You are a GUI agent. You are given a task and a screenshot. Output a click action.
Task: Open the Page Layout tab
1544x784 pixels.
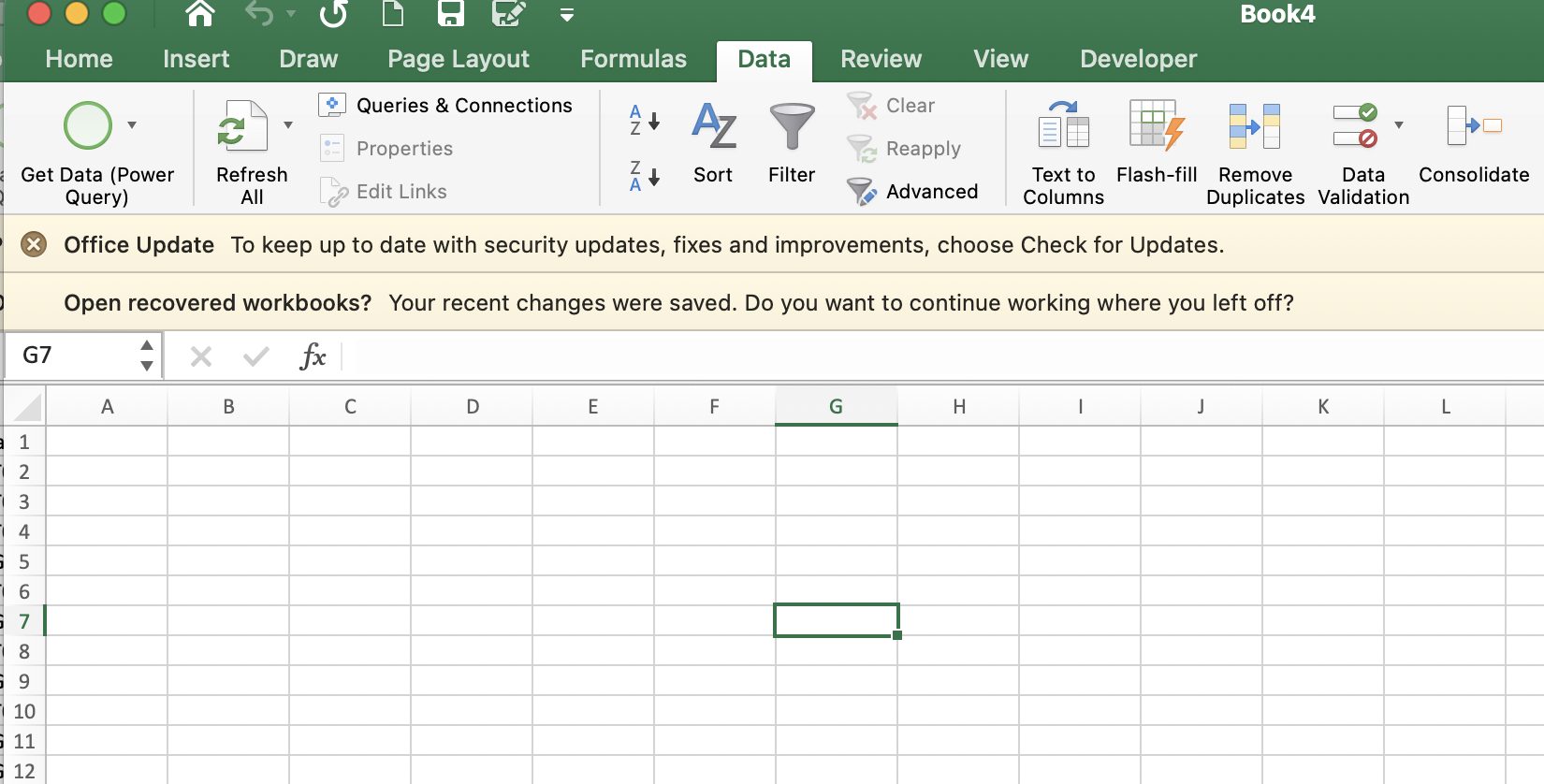458,59
